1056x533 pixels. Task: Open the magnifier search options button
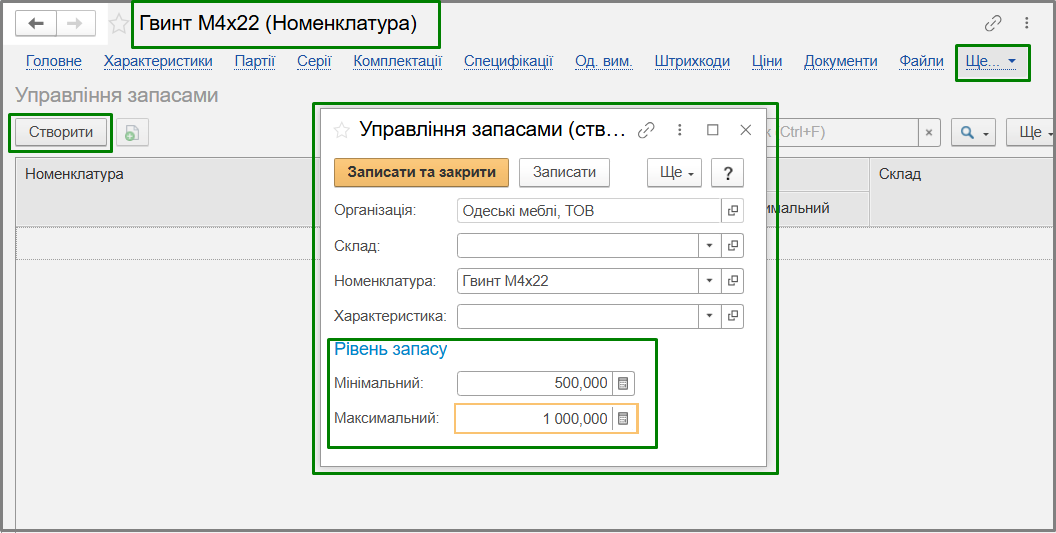973,133
